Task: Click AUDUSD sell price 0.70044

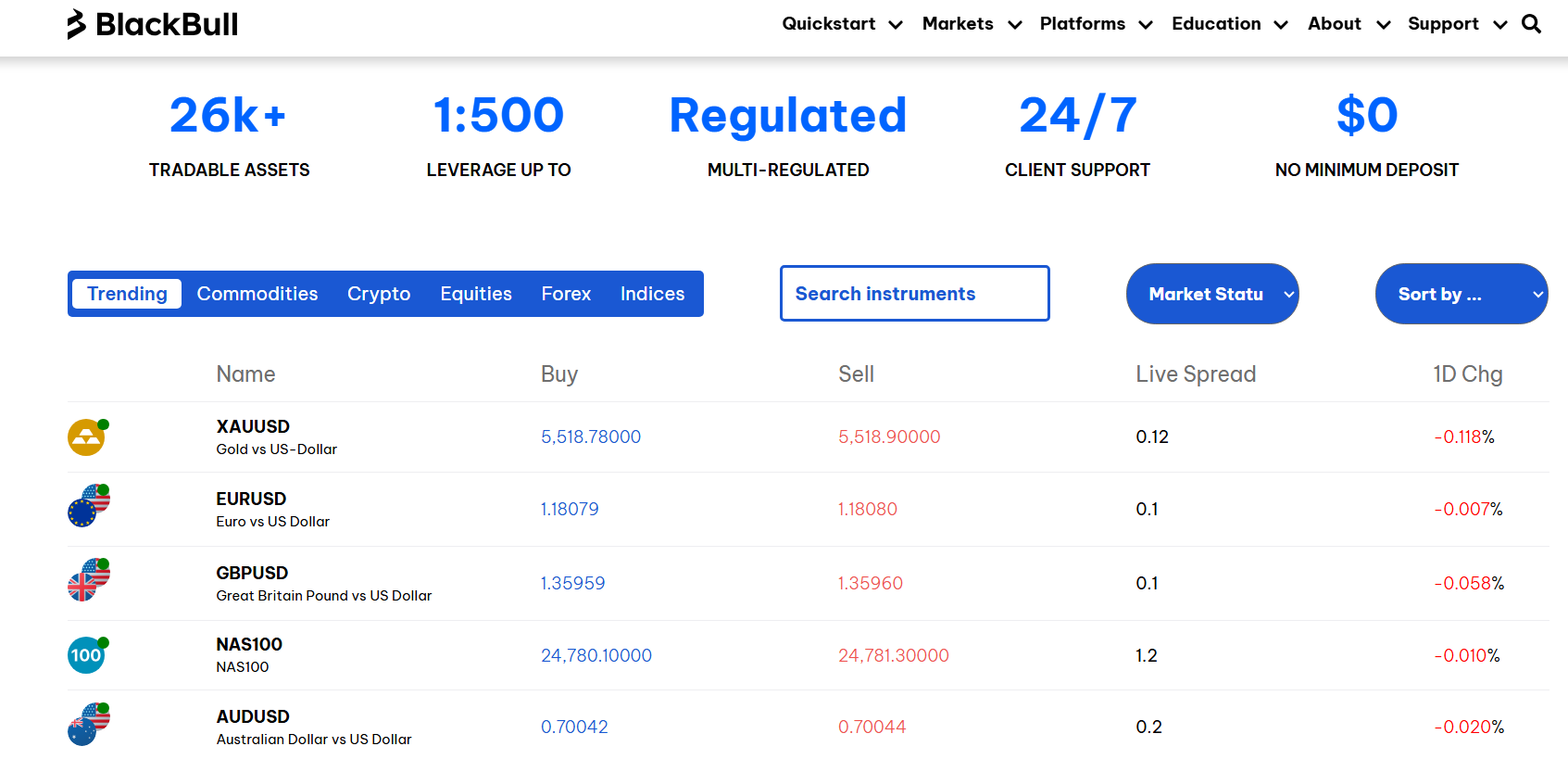Action: 872,727
